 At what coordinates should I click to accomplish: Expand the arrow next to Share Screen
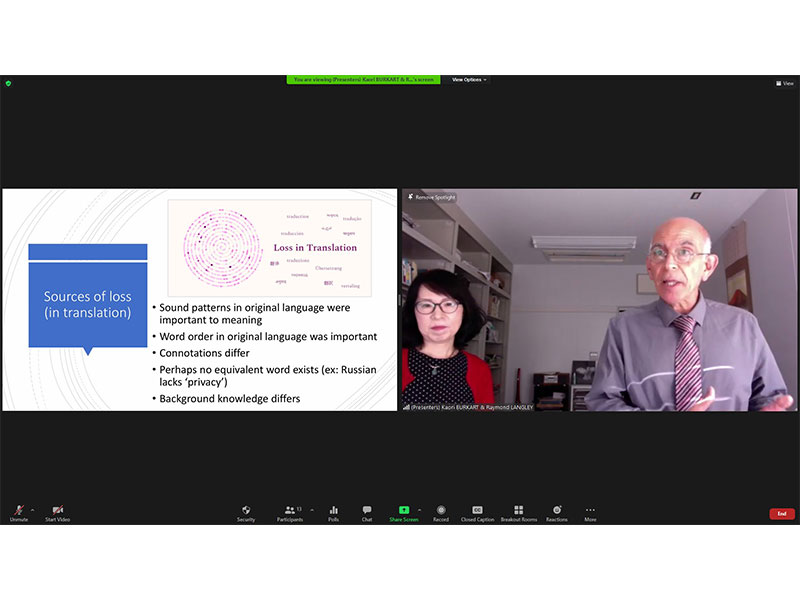coord(419,509)
